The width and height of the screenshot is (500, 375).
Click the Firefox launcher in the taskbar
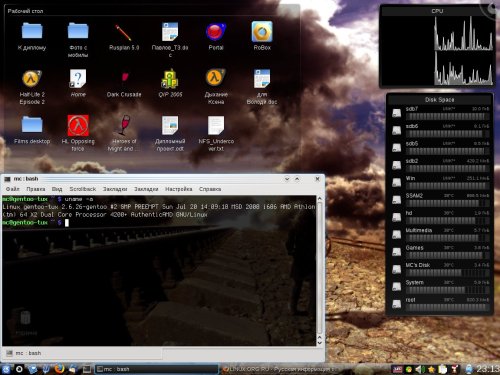[x=59, y=369]
